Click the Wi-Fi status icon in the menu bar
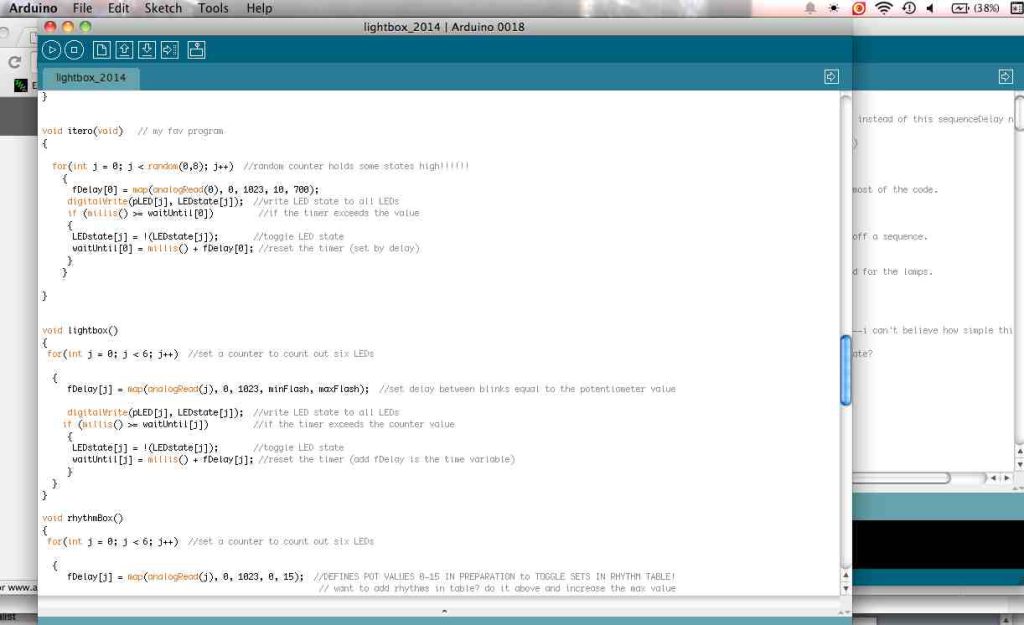Viewport: 1024px width, 625px height. [884, 8]
